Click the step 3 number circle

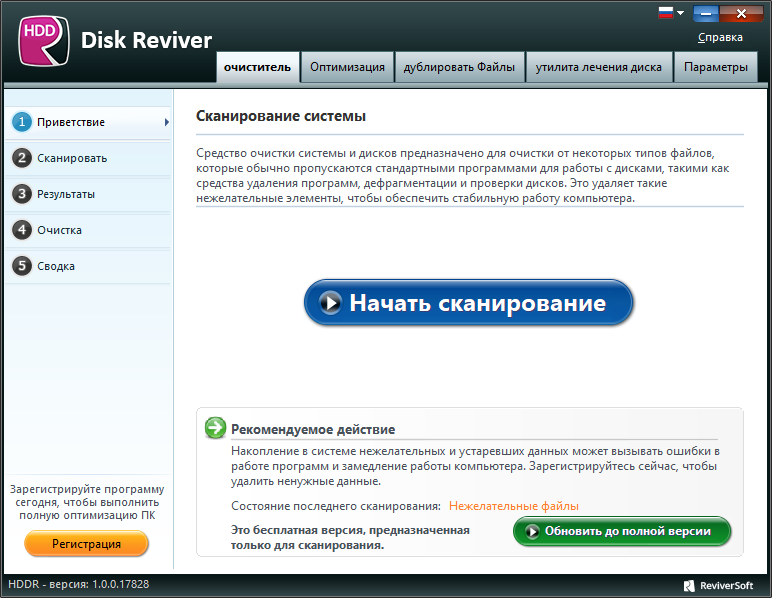point(22,194)
